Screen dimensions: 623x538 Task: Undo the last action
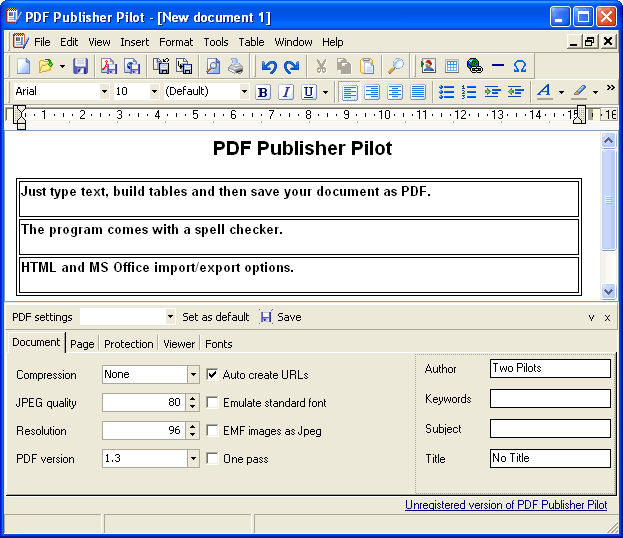coord(269,66)
